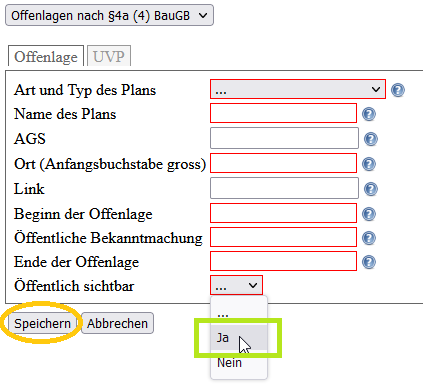Open help icon for Link field

pos(371,189)
